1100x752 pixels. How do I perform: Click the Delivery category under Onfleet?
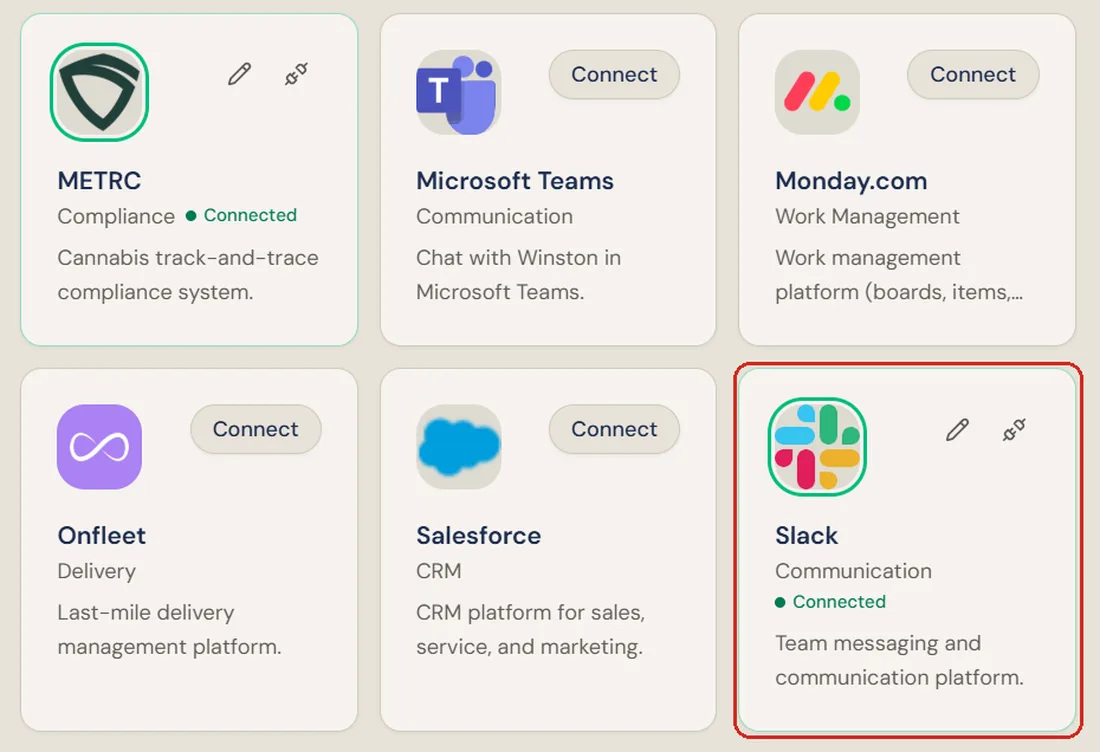pos(97,571)
